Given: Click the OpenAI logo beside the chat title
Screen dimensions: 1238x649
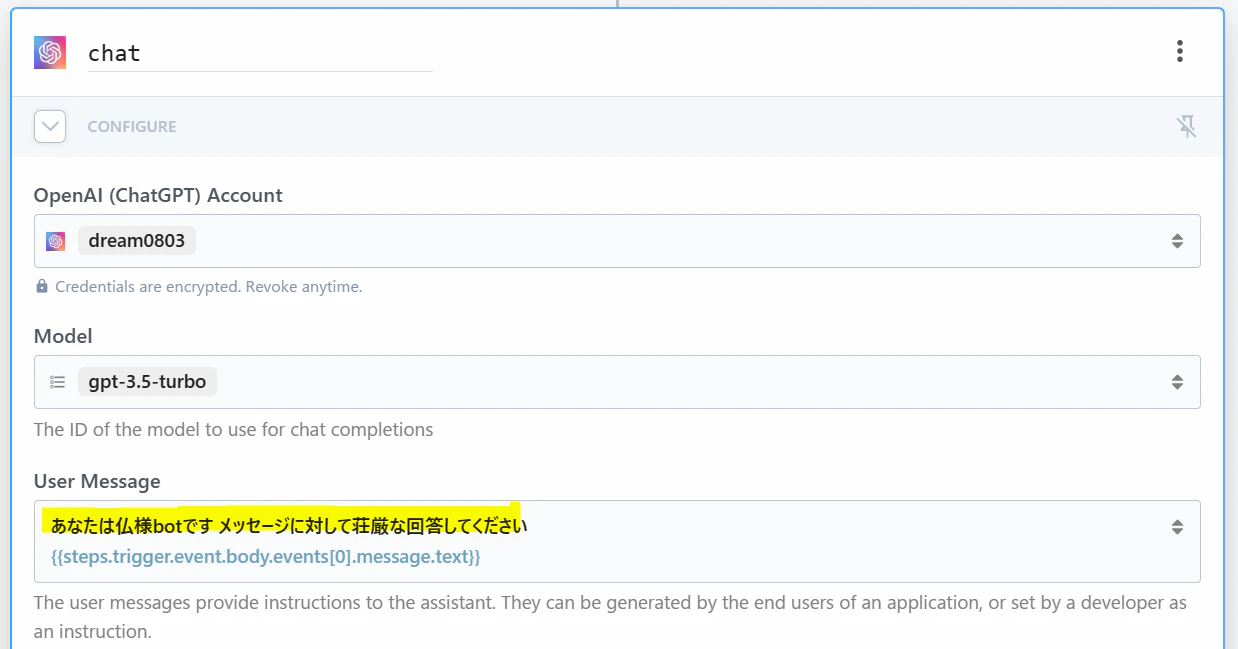Looking at the screenshot, I should click(x=50, y=52).
